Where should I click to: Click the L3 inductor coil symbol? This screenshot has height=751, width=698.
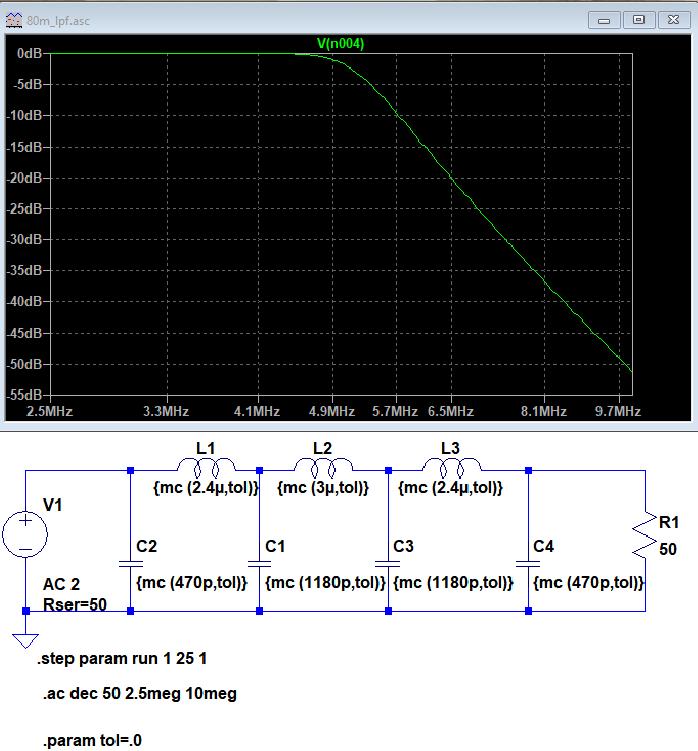pos(449,467)
